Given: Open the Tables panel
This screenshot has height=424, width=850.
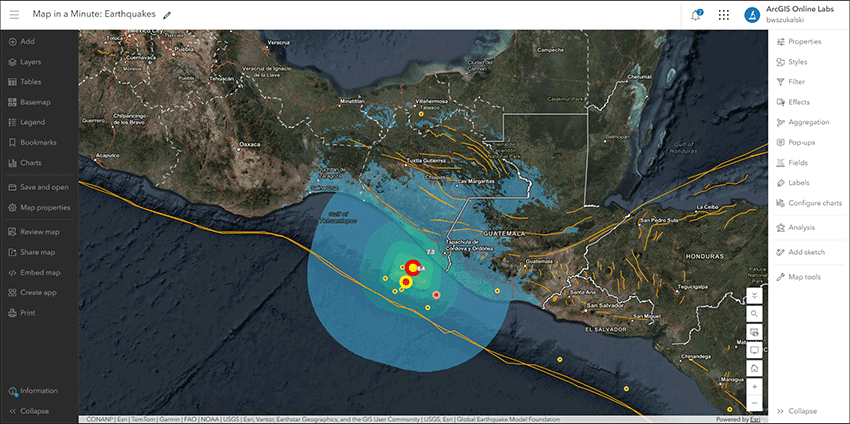Looking at the screenshot, I should (x=25, y=82).
